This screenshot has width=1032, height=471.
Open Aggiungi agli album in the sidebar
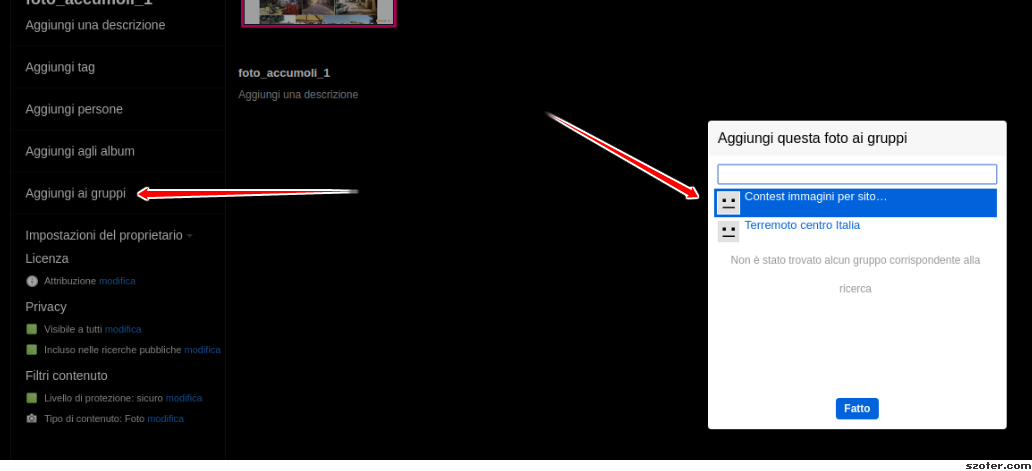point(80,151)
